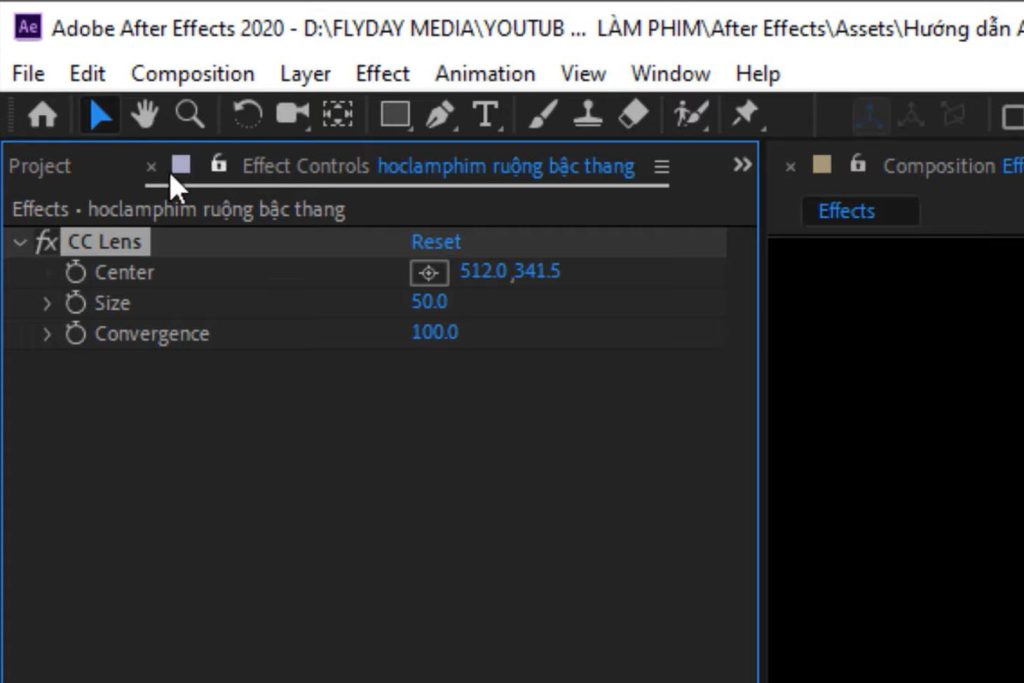Click the Center property stopwatch

74,271
